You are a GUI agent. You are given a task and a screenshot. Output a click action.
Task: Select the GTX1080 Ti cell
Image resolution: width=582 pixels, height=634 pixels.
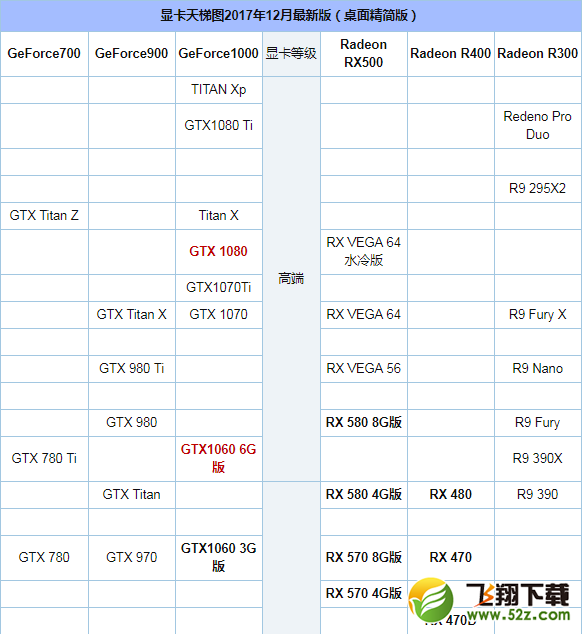[x=219, y=126]
